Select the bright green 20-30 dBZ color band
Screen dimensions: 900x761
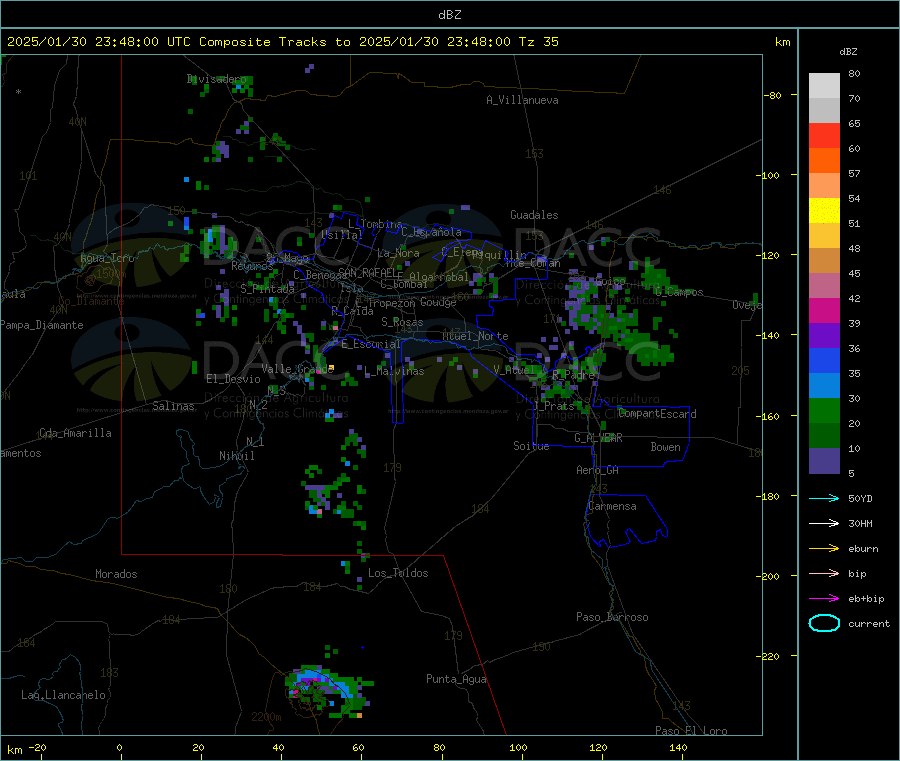(x=824, y=410)
